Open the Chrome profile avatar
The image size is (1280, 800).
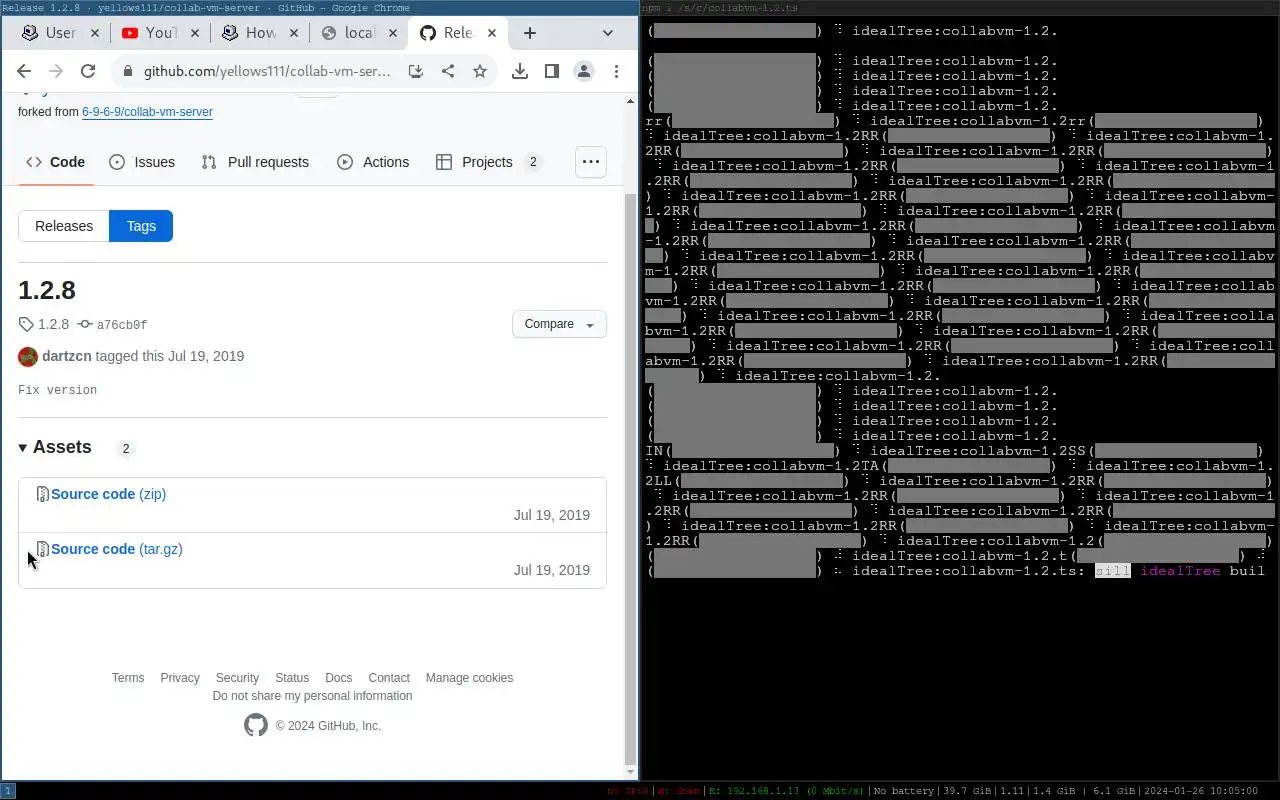click(x=583, y=71)
